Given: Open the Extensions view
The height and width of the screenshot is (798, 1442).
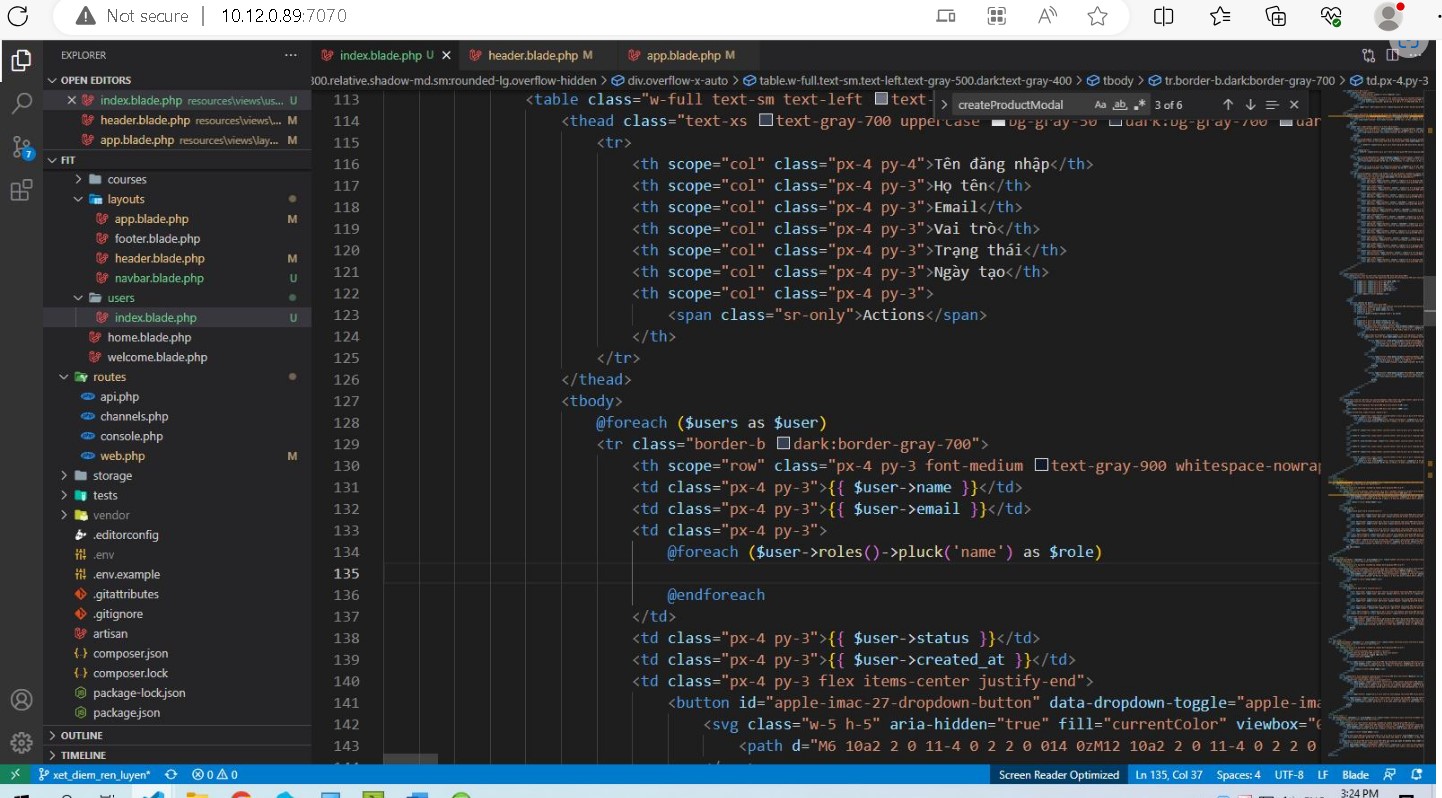Looking at the screenshot, I should point(21,191).
